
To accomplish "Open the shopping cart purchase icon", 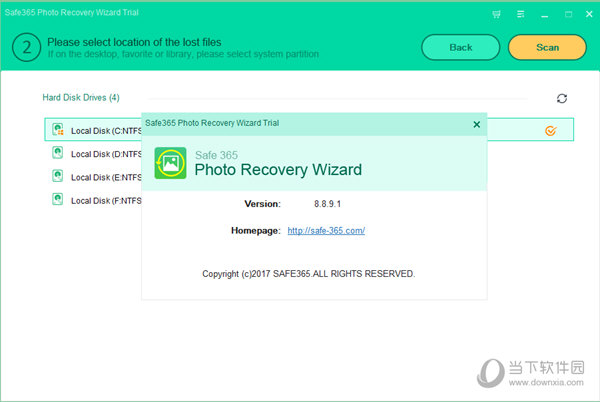I will point(496,15).
